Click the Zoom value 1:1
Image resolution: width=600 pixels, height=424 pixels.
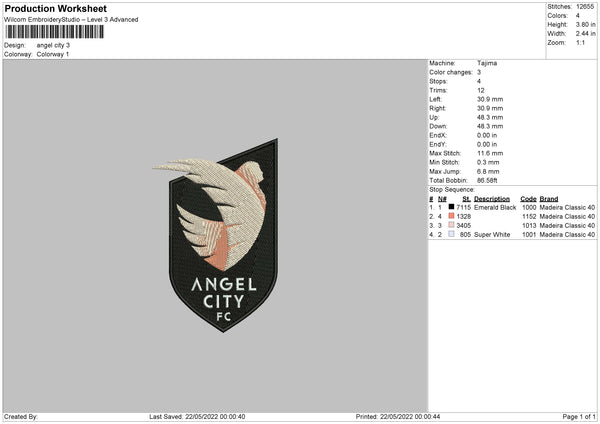(580, 42)
